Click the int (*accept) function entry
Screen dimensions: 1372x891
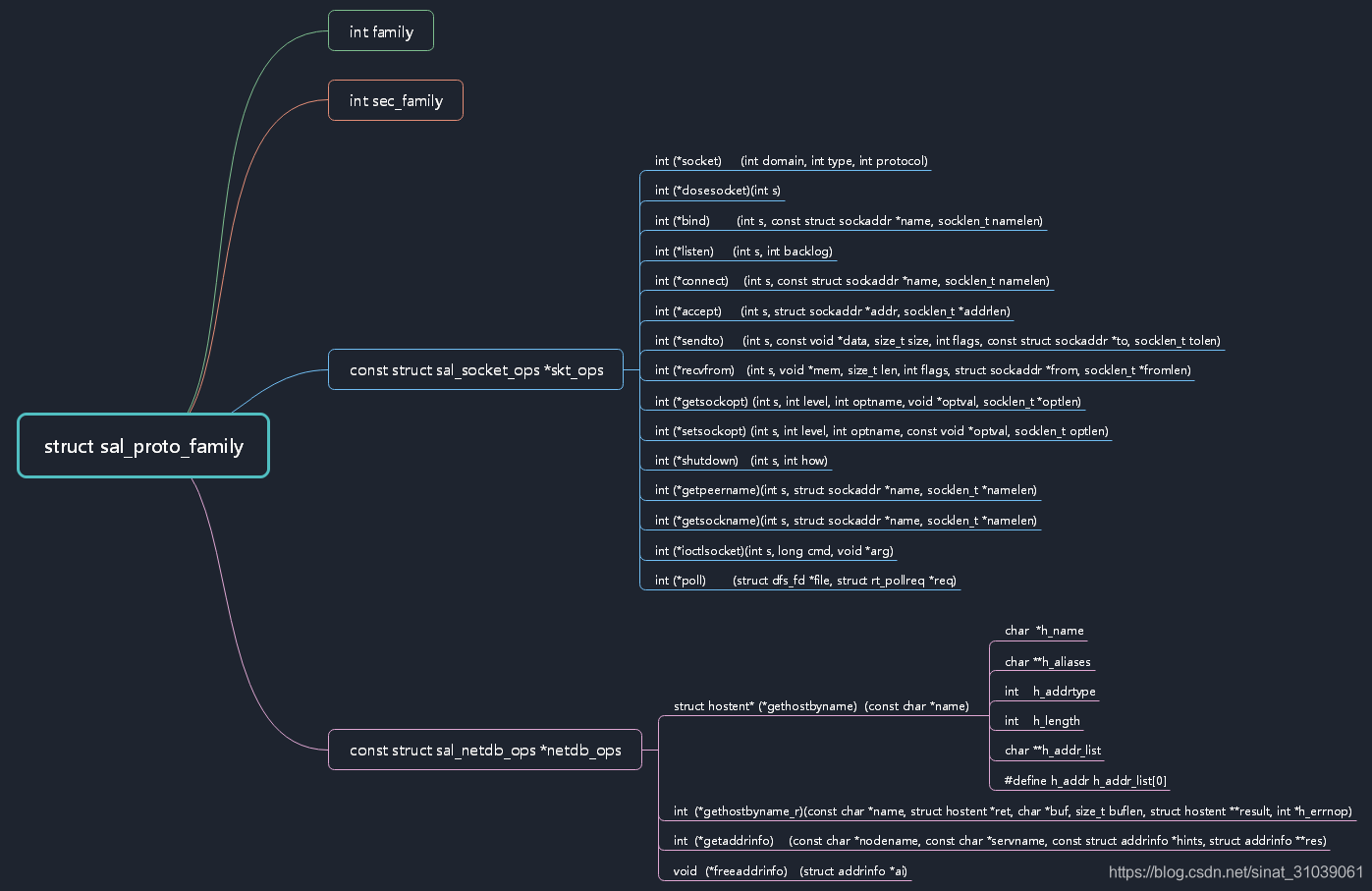pyautogui.click(x=832, y=311)
